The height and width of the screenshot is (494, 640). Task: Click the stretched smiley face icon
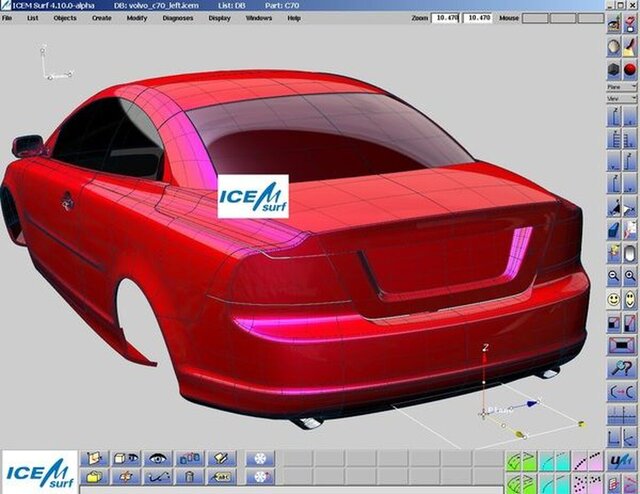630,300
